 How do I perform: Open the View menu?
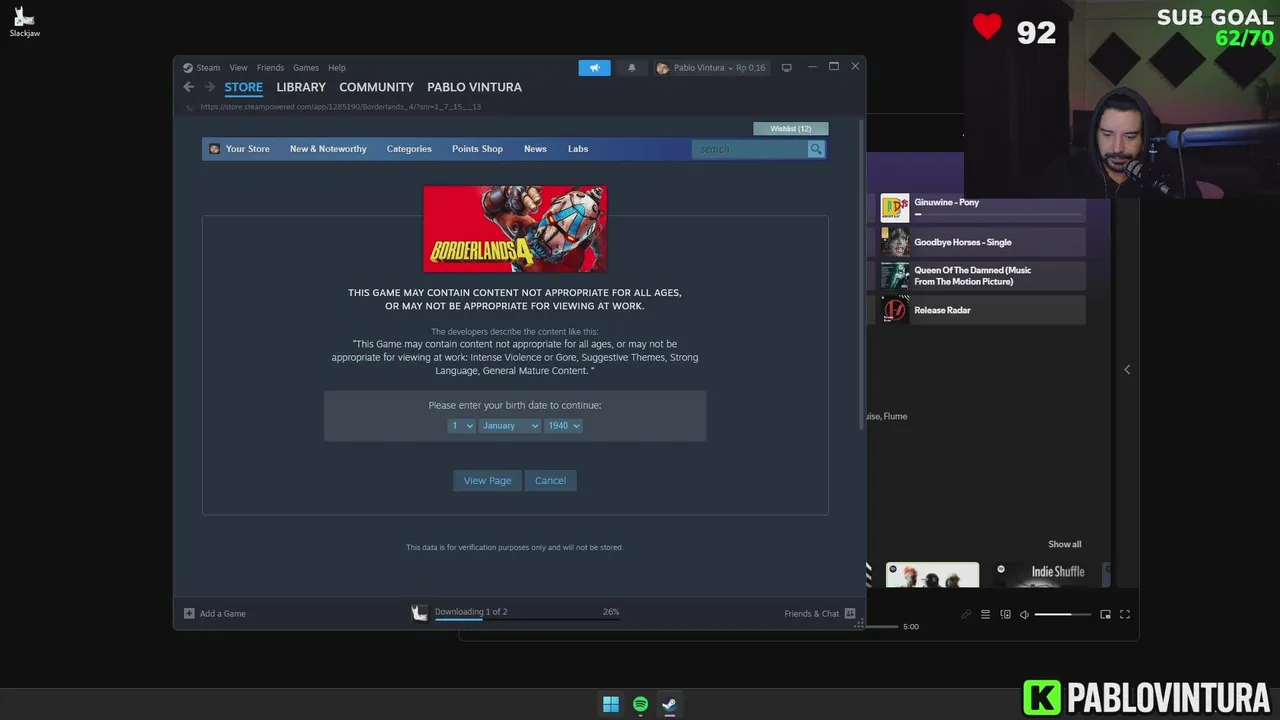click(238, 68)
